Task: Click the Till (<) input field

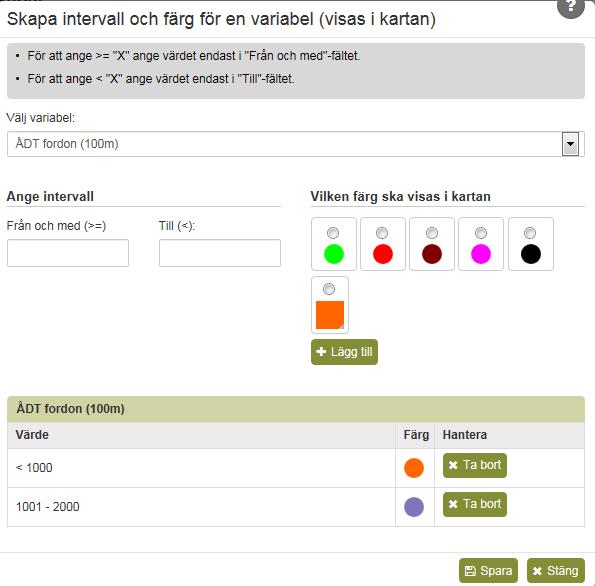Action: (220, 253)
